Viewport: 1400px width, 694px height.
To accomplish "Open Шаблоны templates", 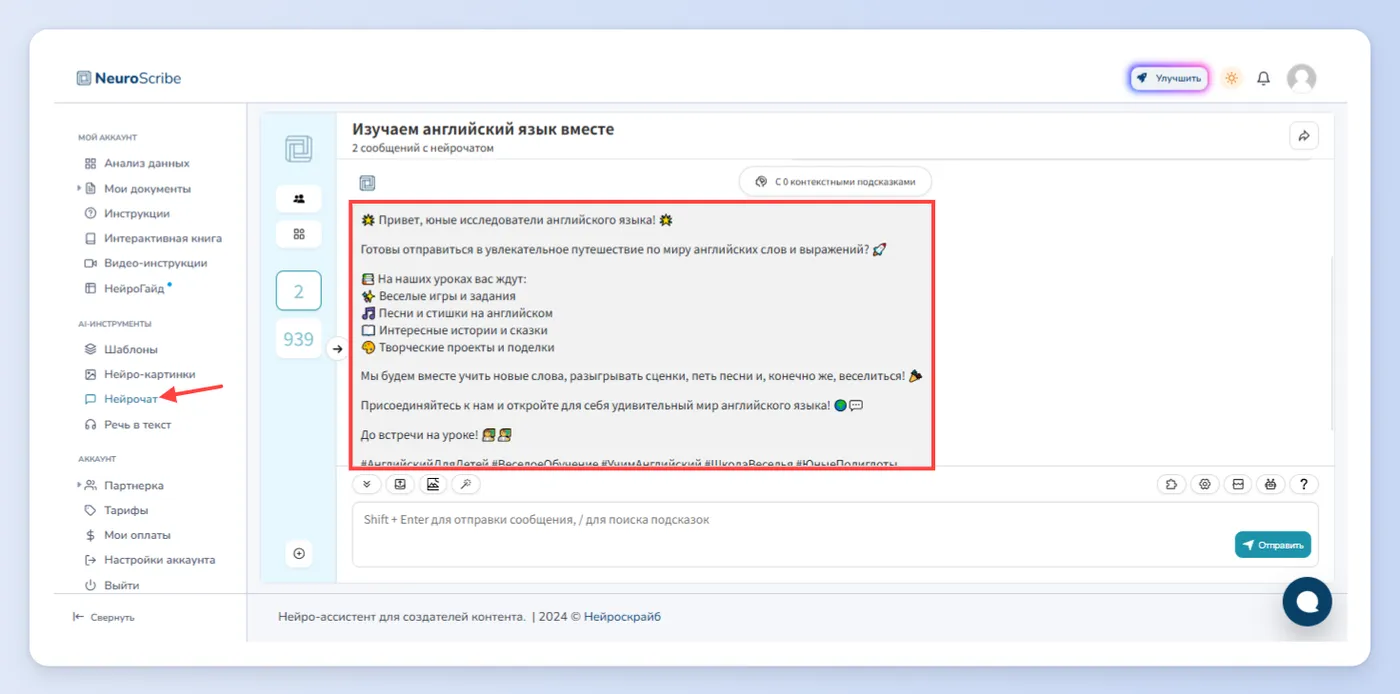I will click(x=130, y=349).
